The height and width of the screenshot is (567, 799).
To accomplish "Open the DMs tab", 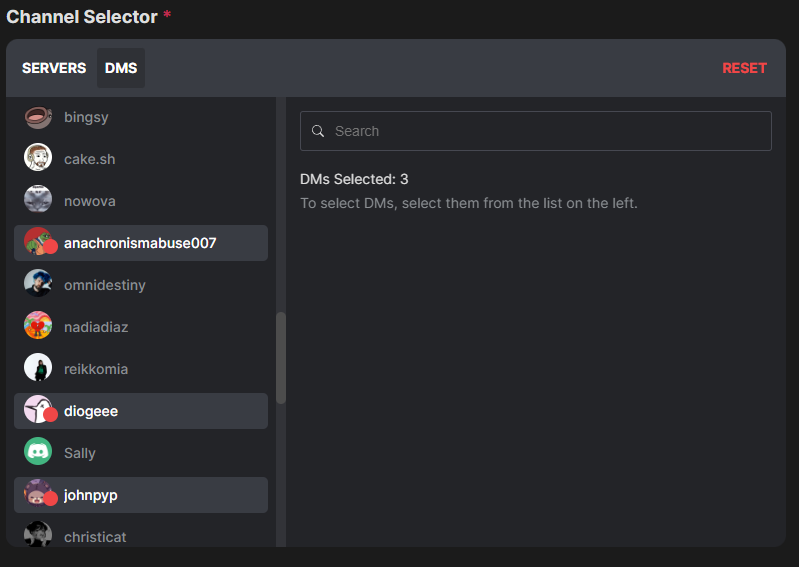I will [121, 68].
